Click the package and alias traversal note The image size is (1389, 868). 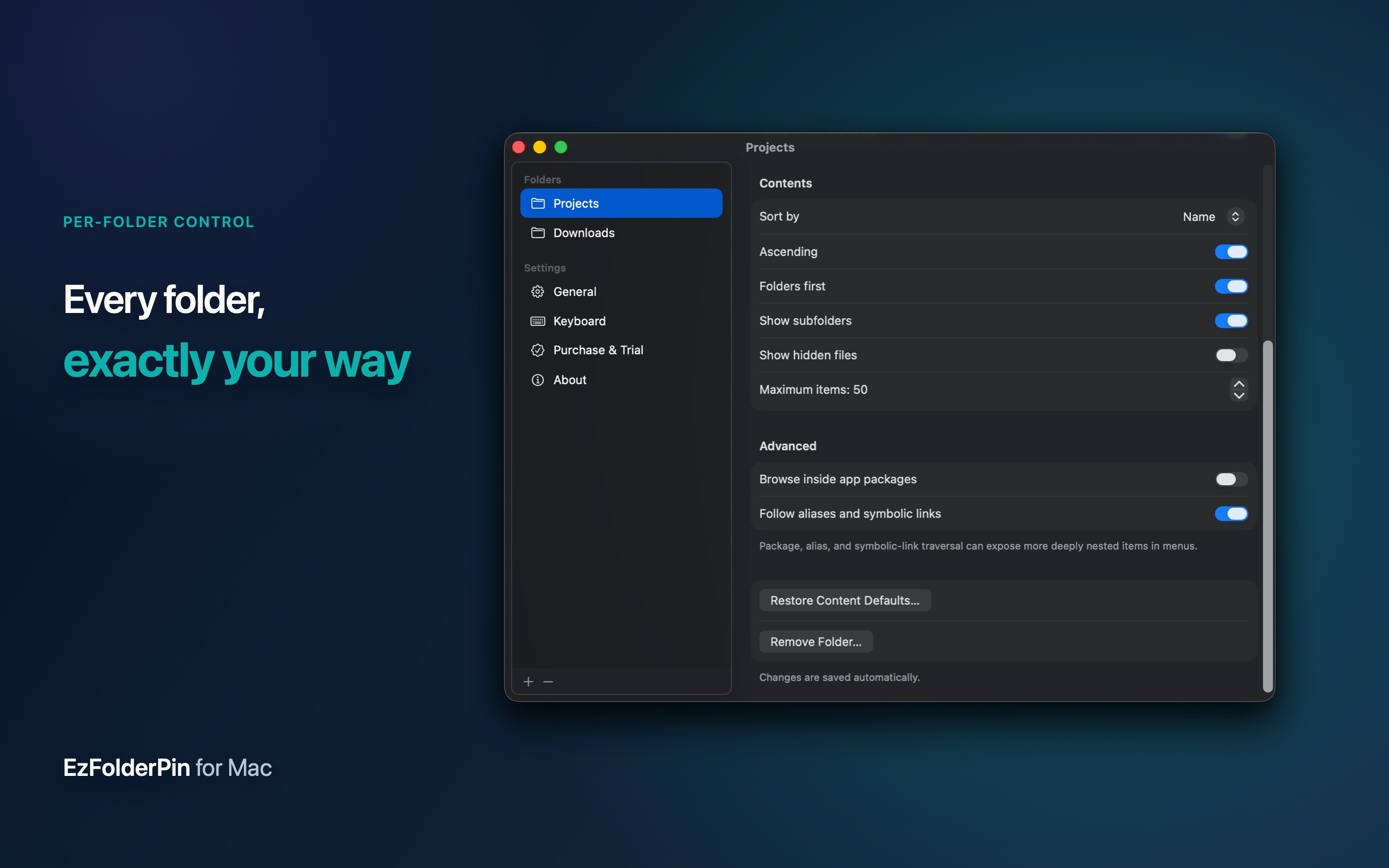[978, 546]
